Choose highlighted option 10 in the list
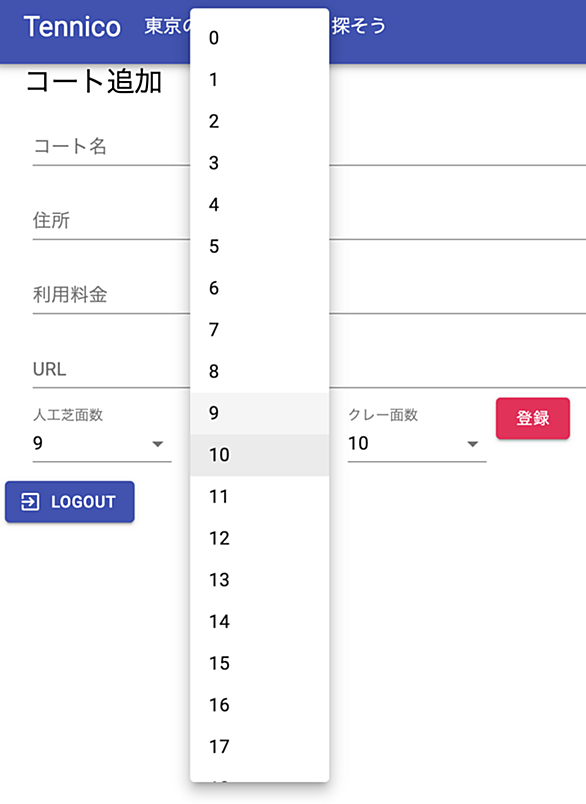This screenshot has width=586, height=804. [x=259, y=455]
